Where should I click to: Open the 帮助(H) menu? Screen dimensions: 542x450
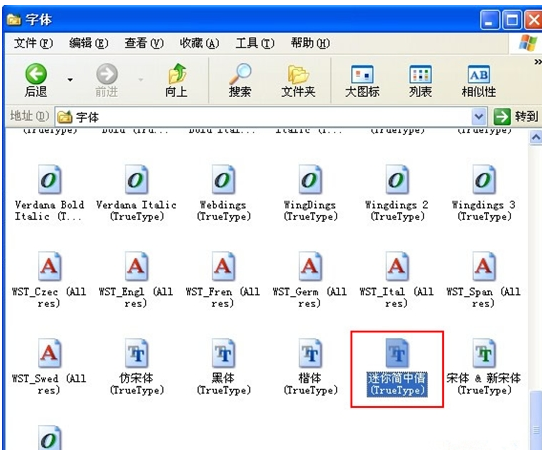coord(310,43)
